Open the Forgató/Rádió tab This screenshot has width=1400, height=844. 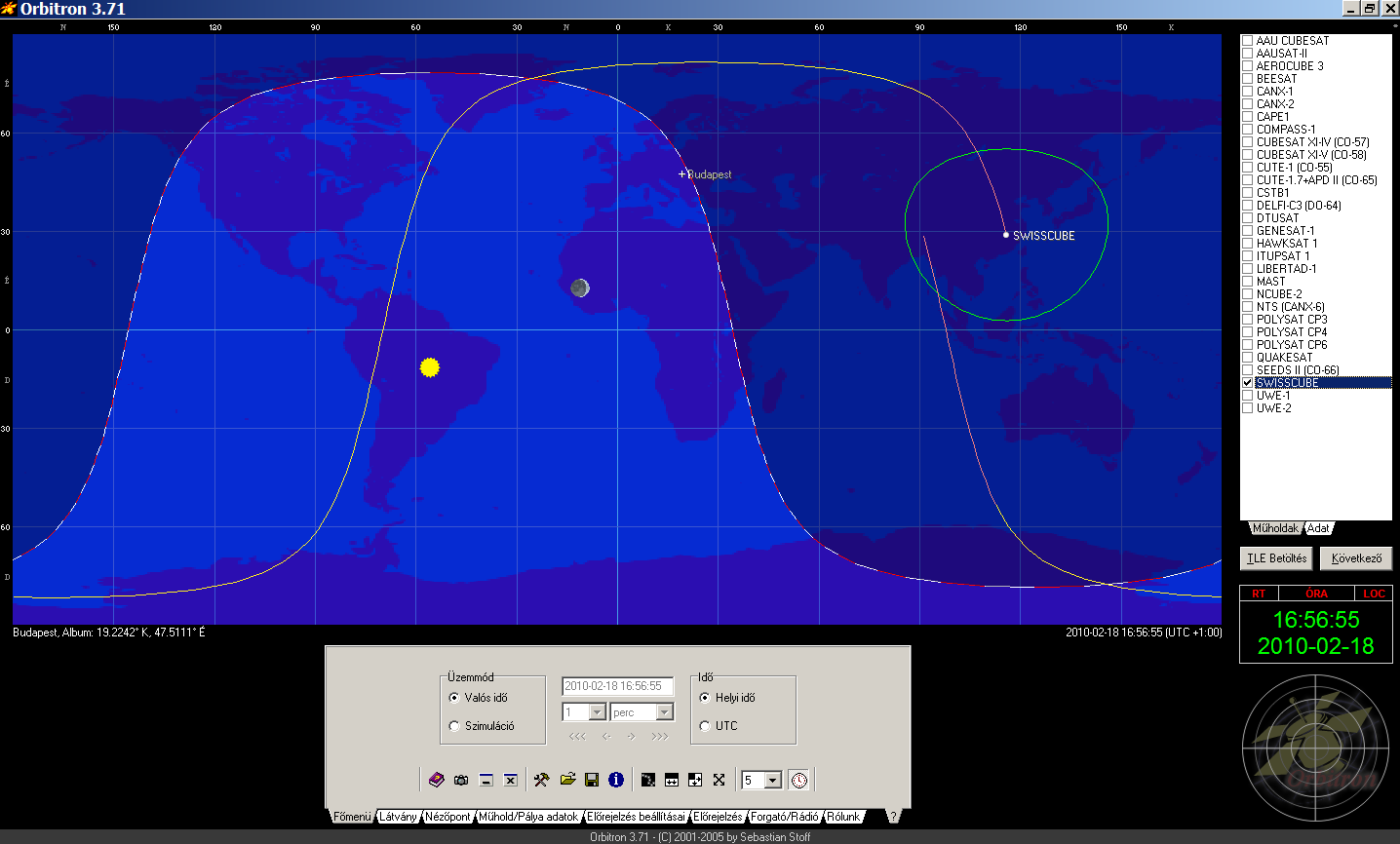coord(785,817)
